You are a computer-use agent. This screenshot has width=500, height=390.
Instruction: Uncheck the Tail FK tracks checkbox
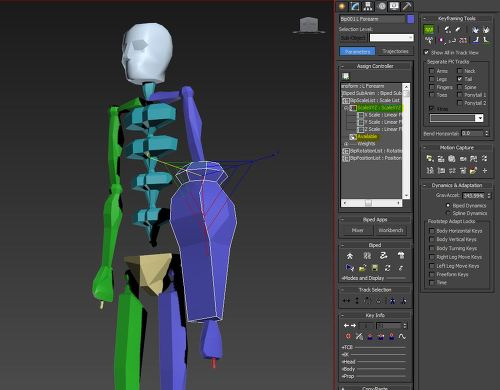click(x=460, y=79)
